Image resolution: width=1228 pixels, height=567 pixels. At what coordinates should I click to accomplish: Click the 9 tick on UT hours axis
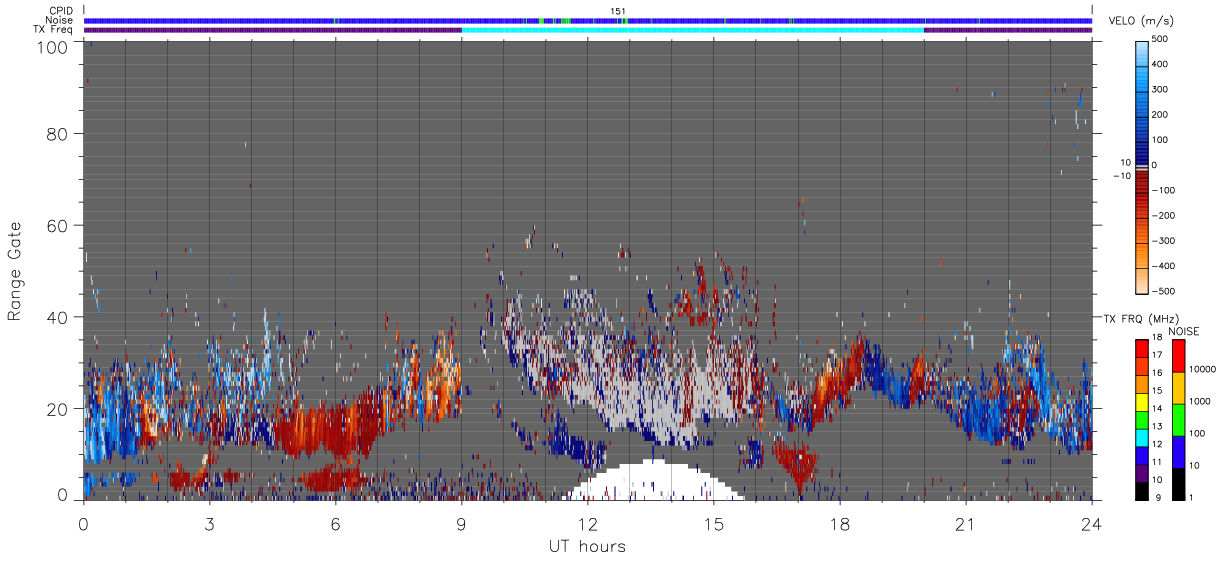(461, 524)
